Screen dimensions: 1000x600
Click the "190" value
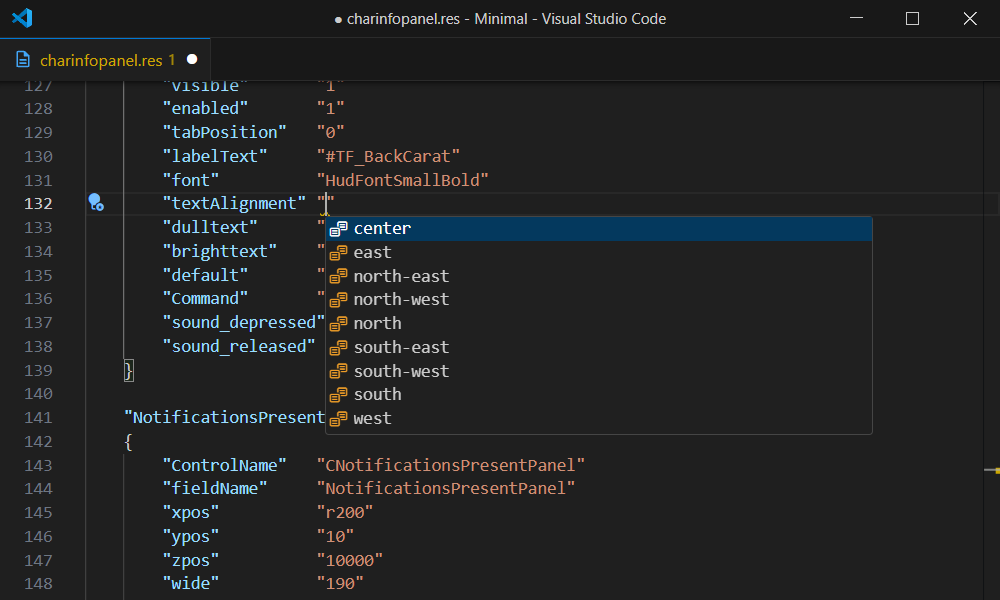tap(341, 583)
